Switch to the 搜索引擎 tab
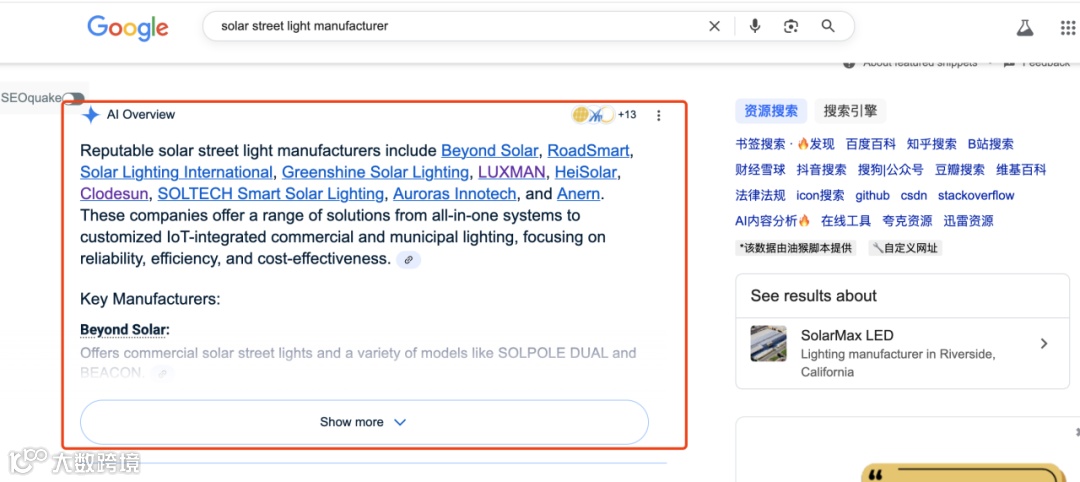Screen dimensions: 1080x482 (x=850, y=111)
